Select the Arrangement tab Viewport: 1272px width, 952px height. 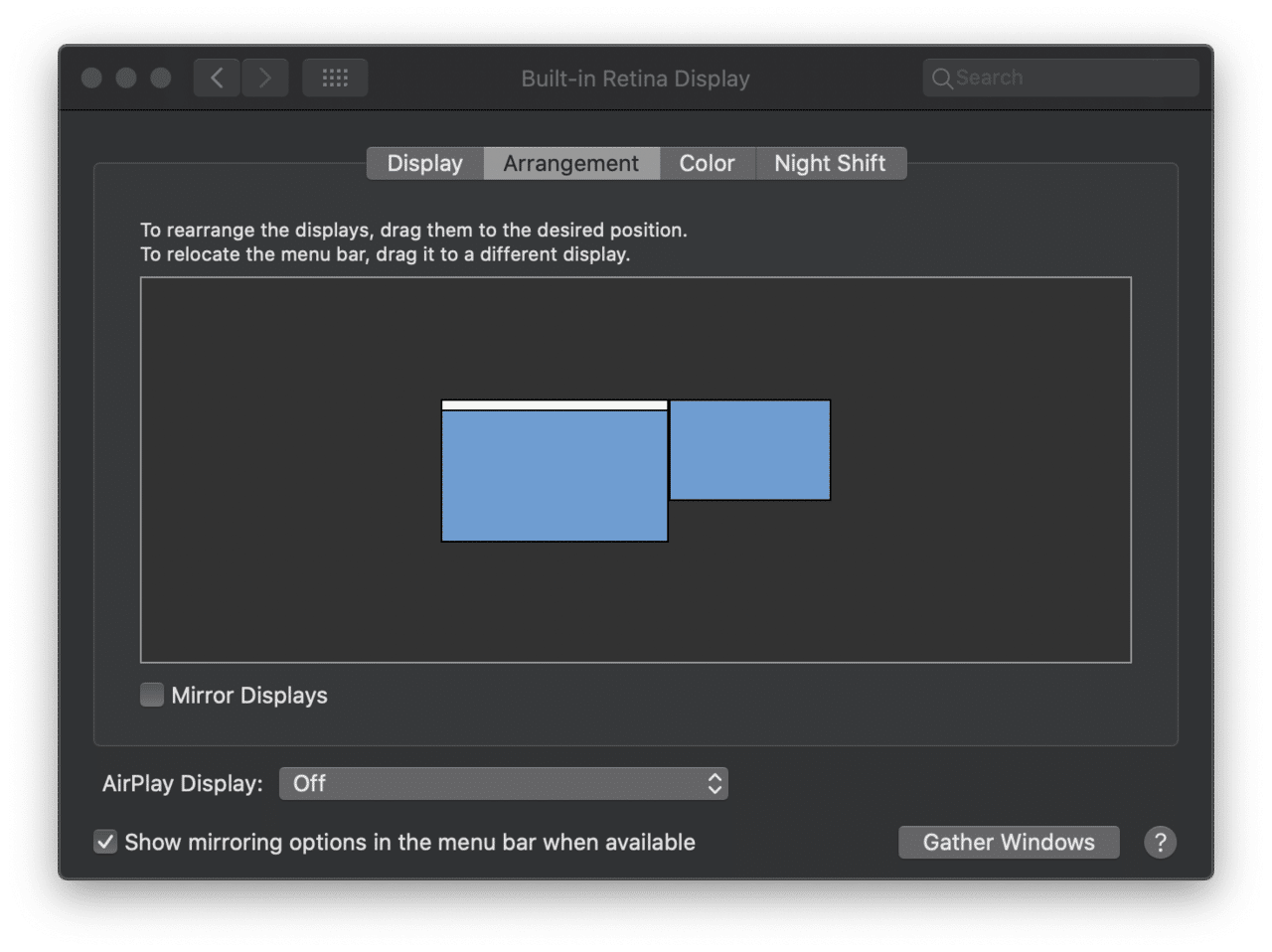click(571, 163)
